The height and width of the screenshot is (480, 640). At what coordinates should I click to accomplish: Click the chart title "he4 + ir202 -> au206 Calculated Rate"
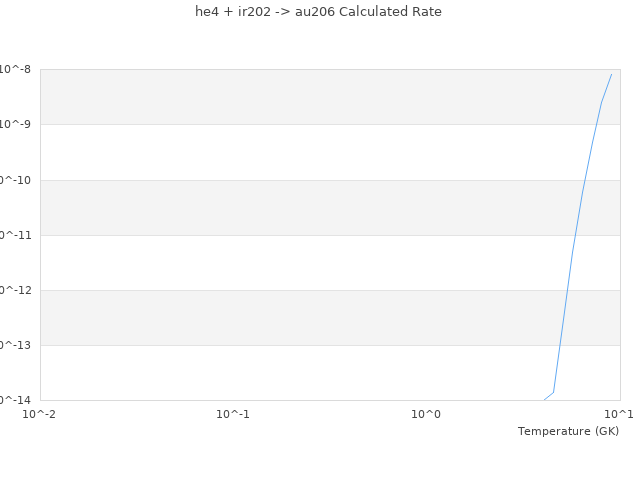pyautogui.click(x=318, y=12)
